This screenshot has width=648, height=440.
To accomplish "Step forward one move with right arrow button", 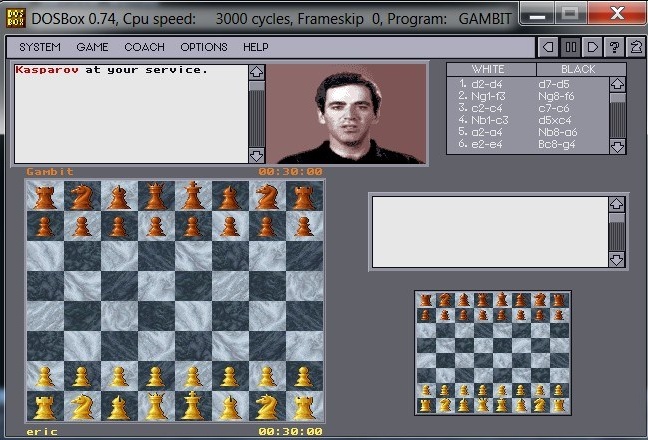I will (x=592, y=47).
